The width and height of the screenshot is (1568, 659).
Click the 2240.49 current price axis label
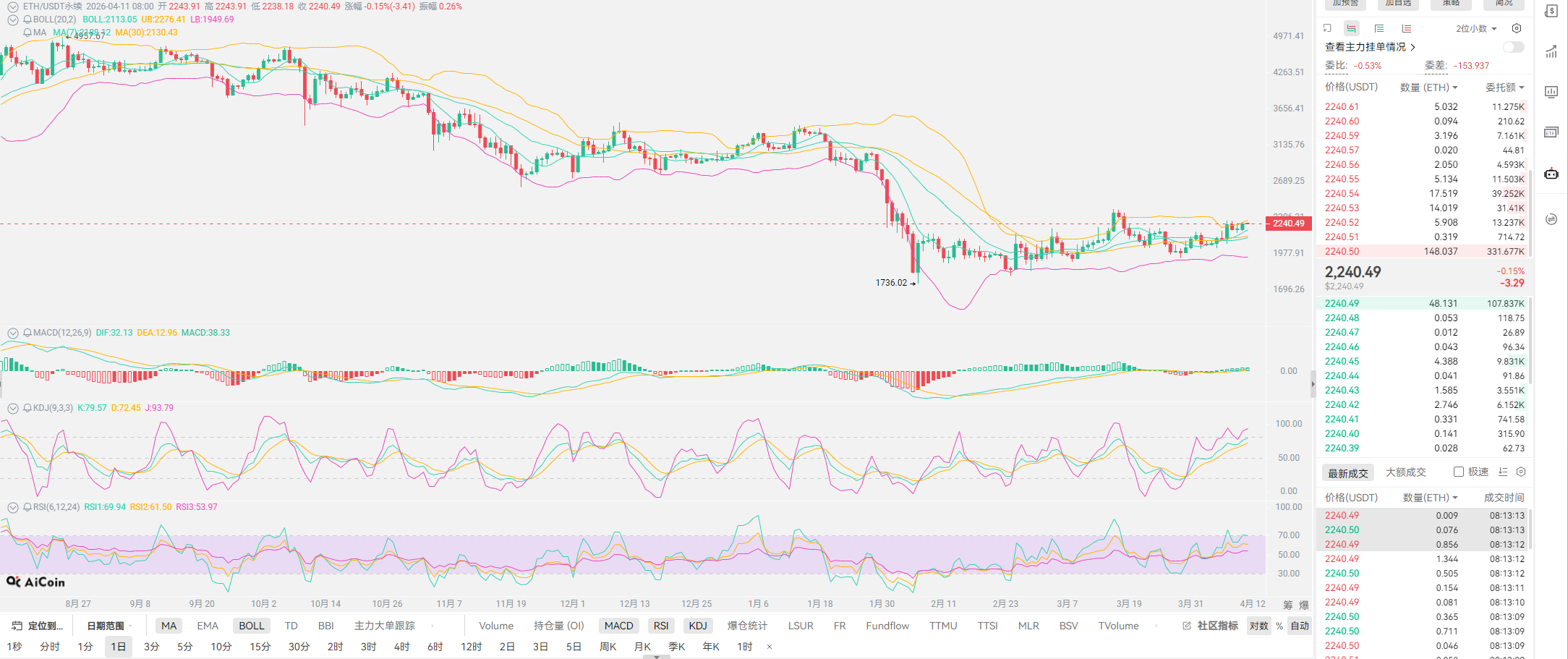pos(1288,224)
